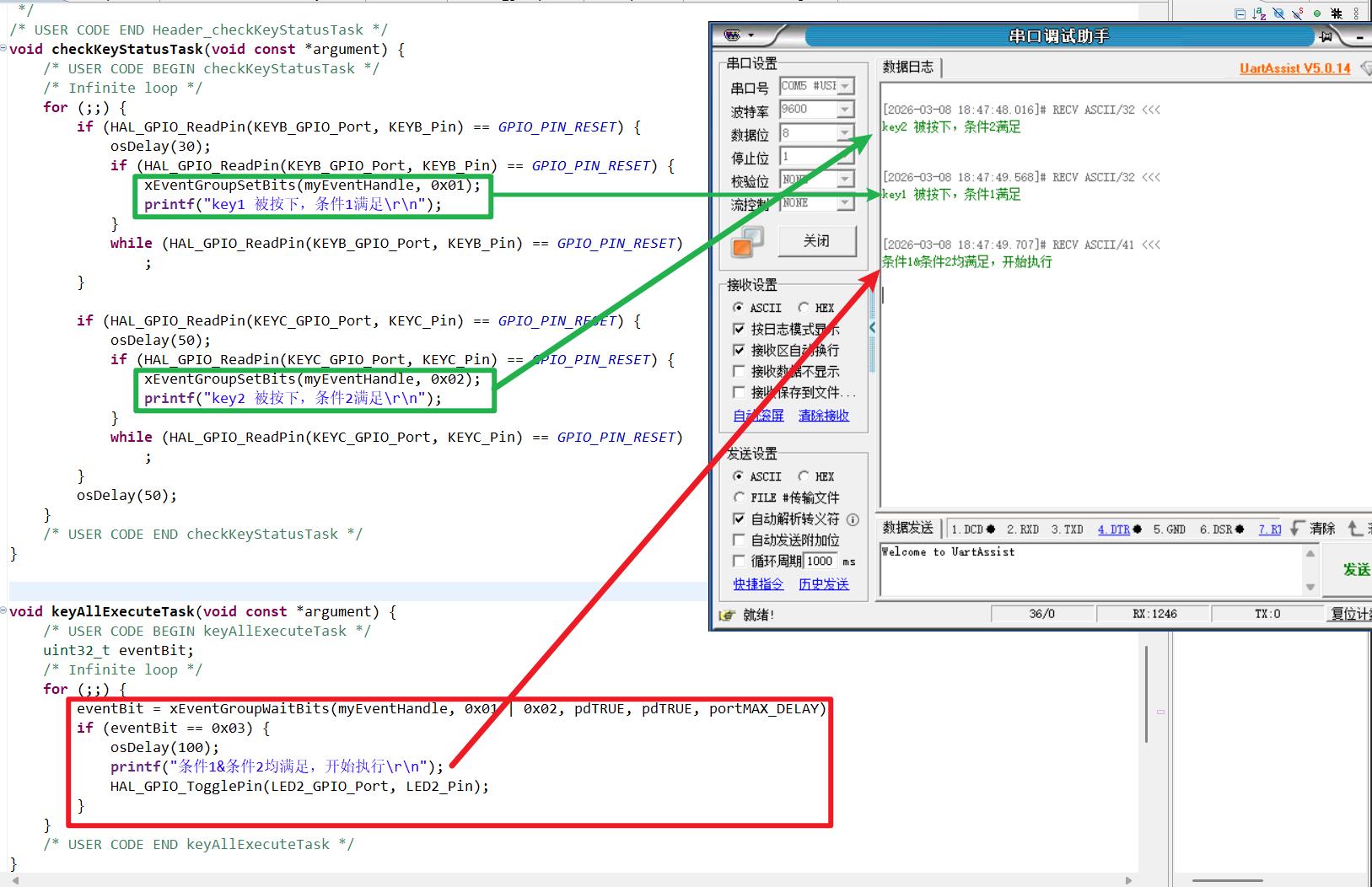Open the dropdown arrow beside the UartAssist app icon
Image resolution: width=1372 pixels, height=887 pixels.
coord(751,36)
